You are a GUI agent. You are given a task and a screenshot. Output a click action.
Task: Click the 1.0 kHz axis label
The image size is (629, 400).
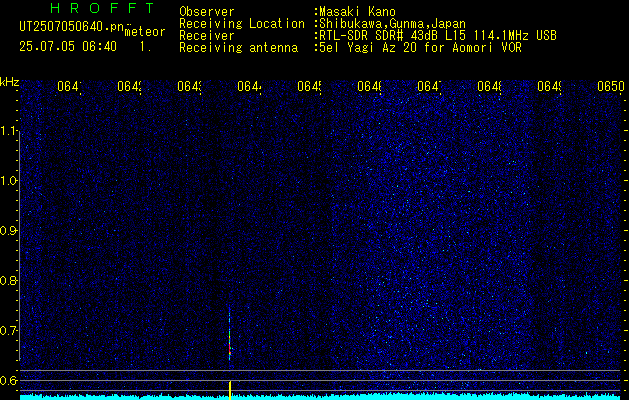pyautogui.click(x=8, y=181)
